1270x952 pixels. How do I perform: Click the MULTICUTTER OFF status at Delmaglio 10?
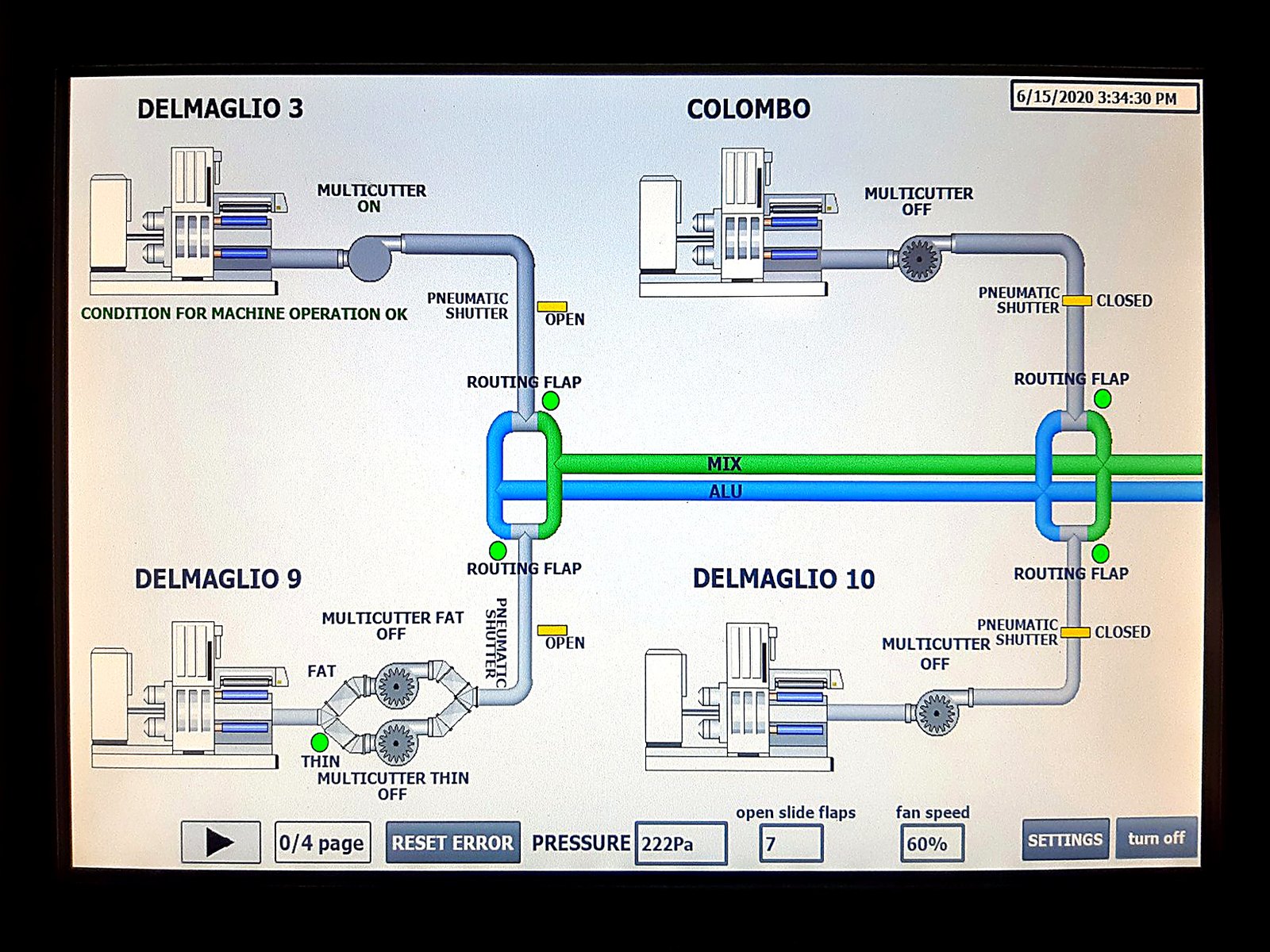[936, 654]
